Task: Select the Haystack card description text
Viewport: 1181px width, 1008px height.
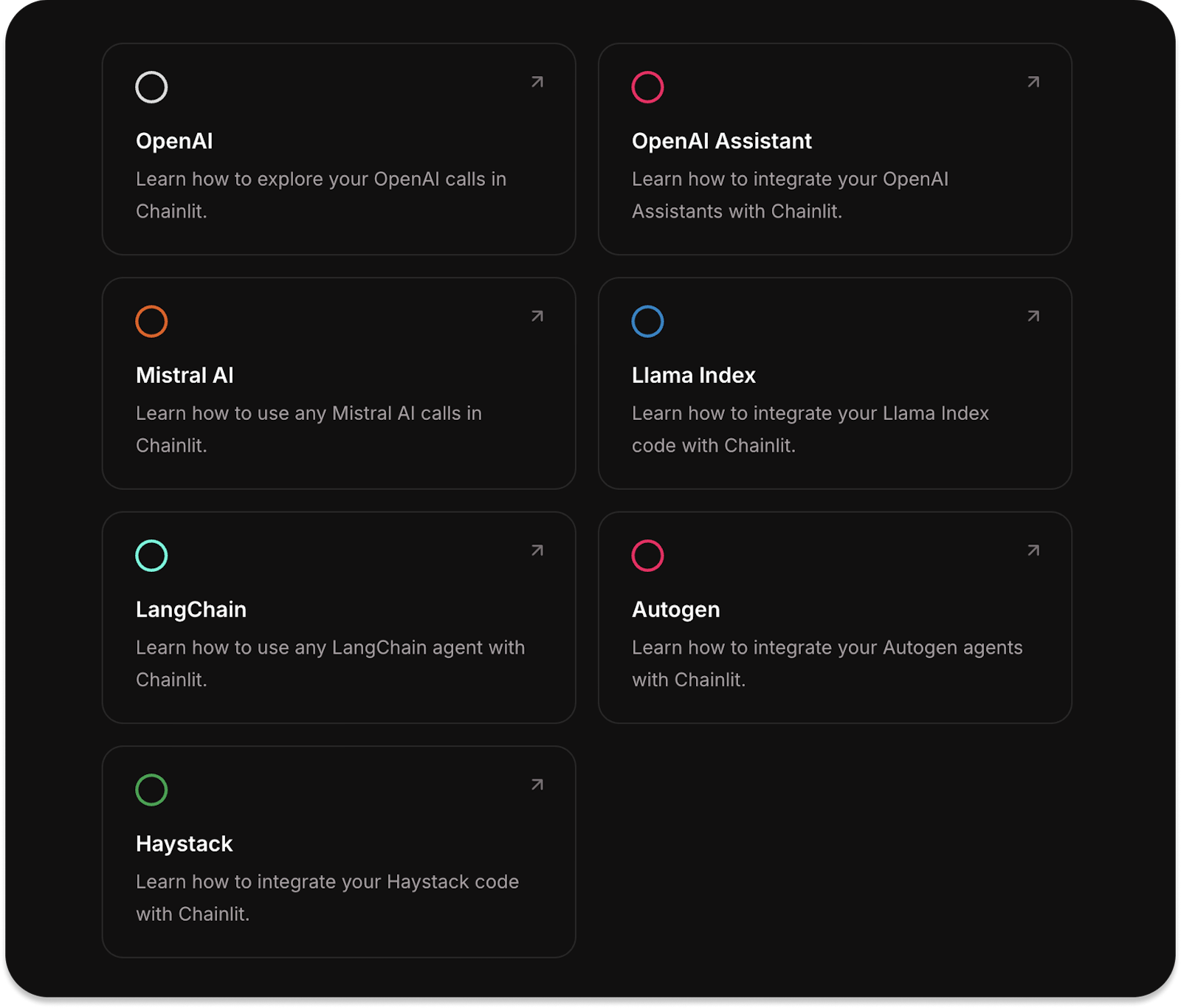Action: coord(327,897)
